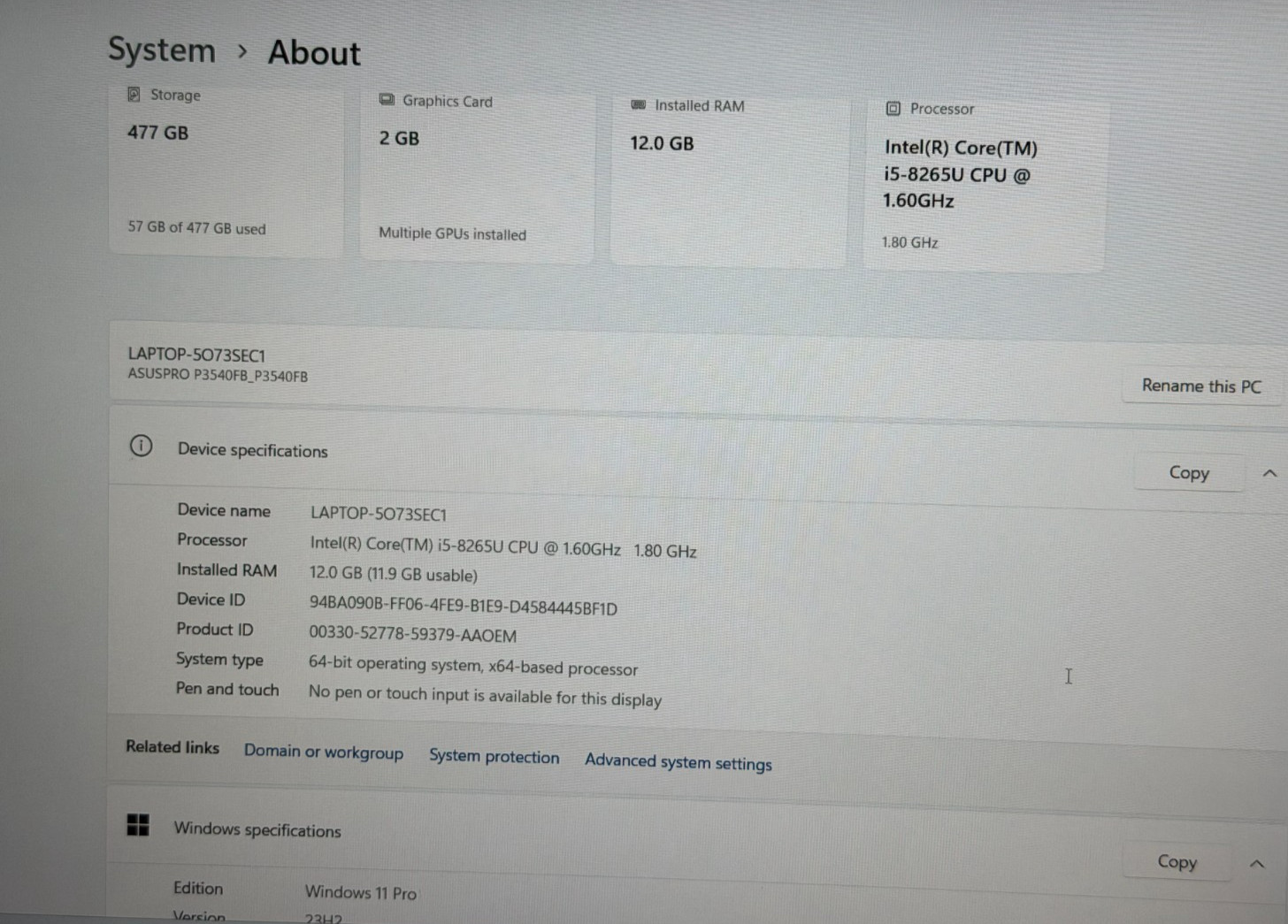This screenshot has height=924, width=1288.
Task: Open the Graphics Card 2 GB card
Action: (x=477, y=175)
